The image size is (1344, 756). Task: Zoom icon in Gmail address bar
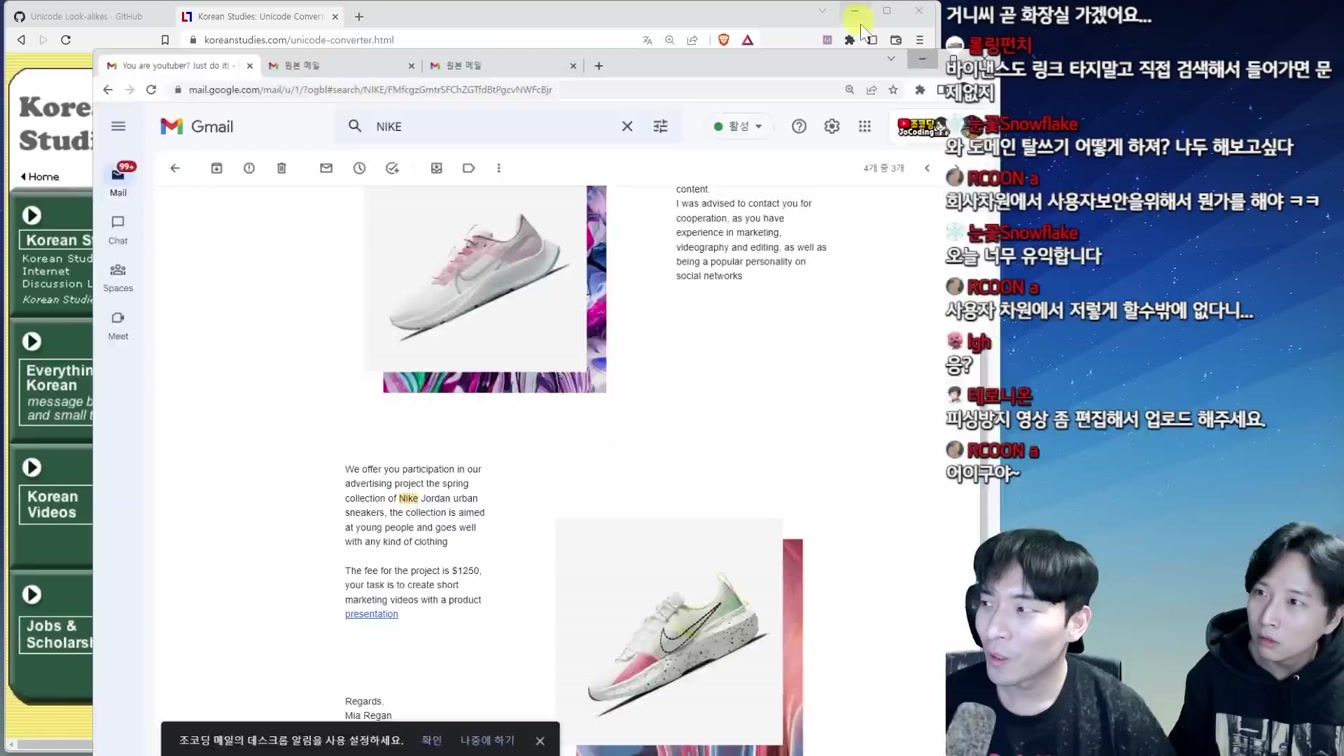[850, 89]
